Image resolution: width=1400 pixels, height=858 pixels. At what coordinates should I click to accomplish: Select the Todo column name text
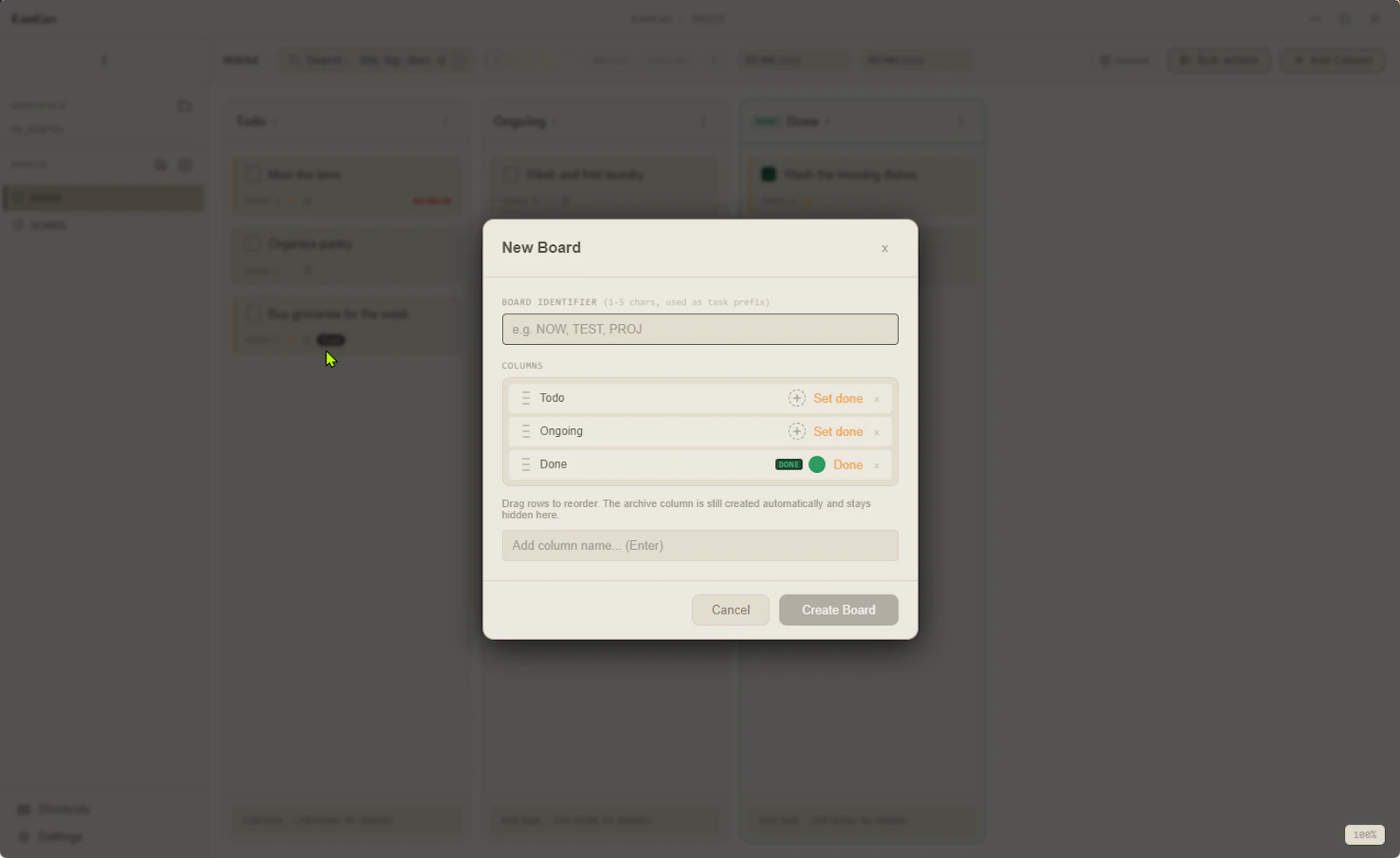(552, 398)
